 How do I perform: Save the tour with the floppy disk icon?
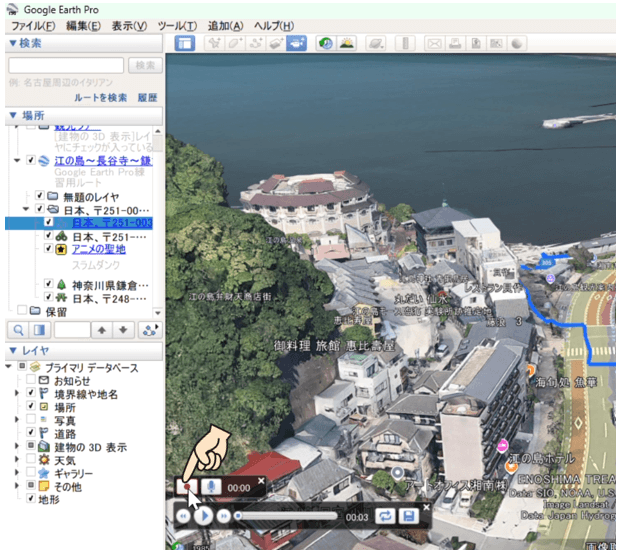408,516
